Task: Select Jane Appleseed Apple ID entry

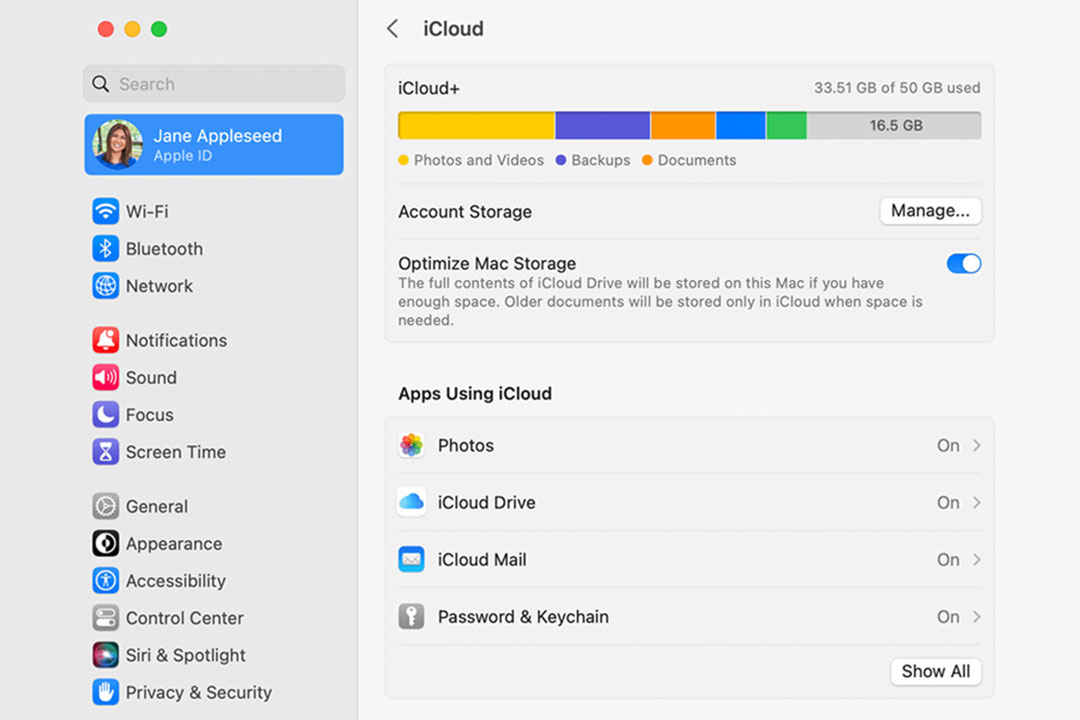Action: pyautogui.click(x=214, y=145)
